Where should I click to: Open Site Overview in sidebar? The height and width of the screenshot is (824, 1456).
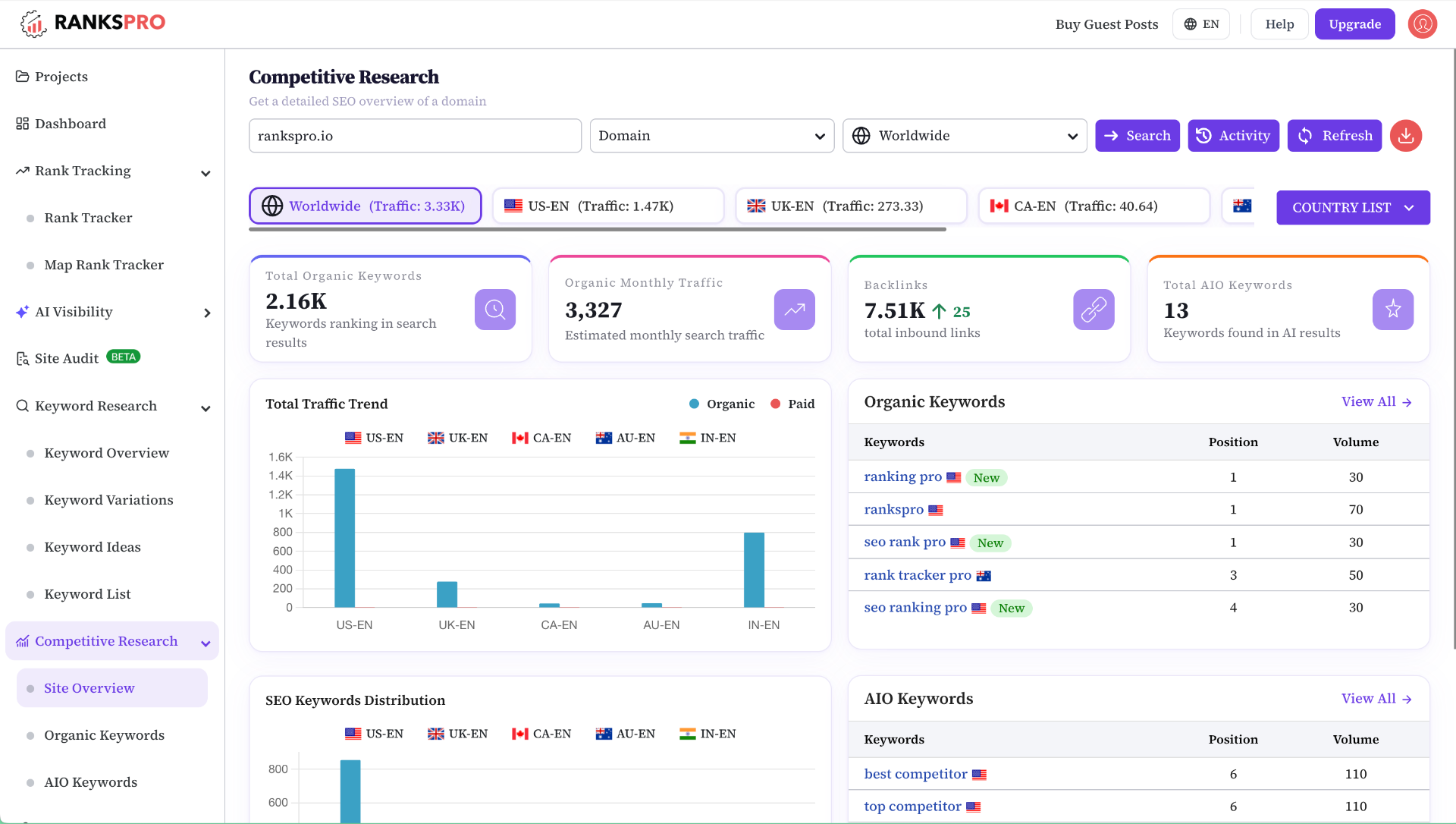(112, 688)
